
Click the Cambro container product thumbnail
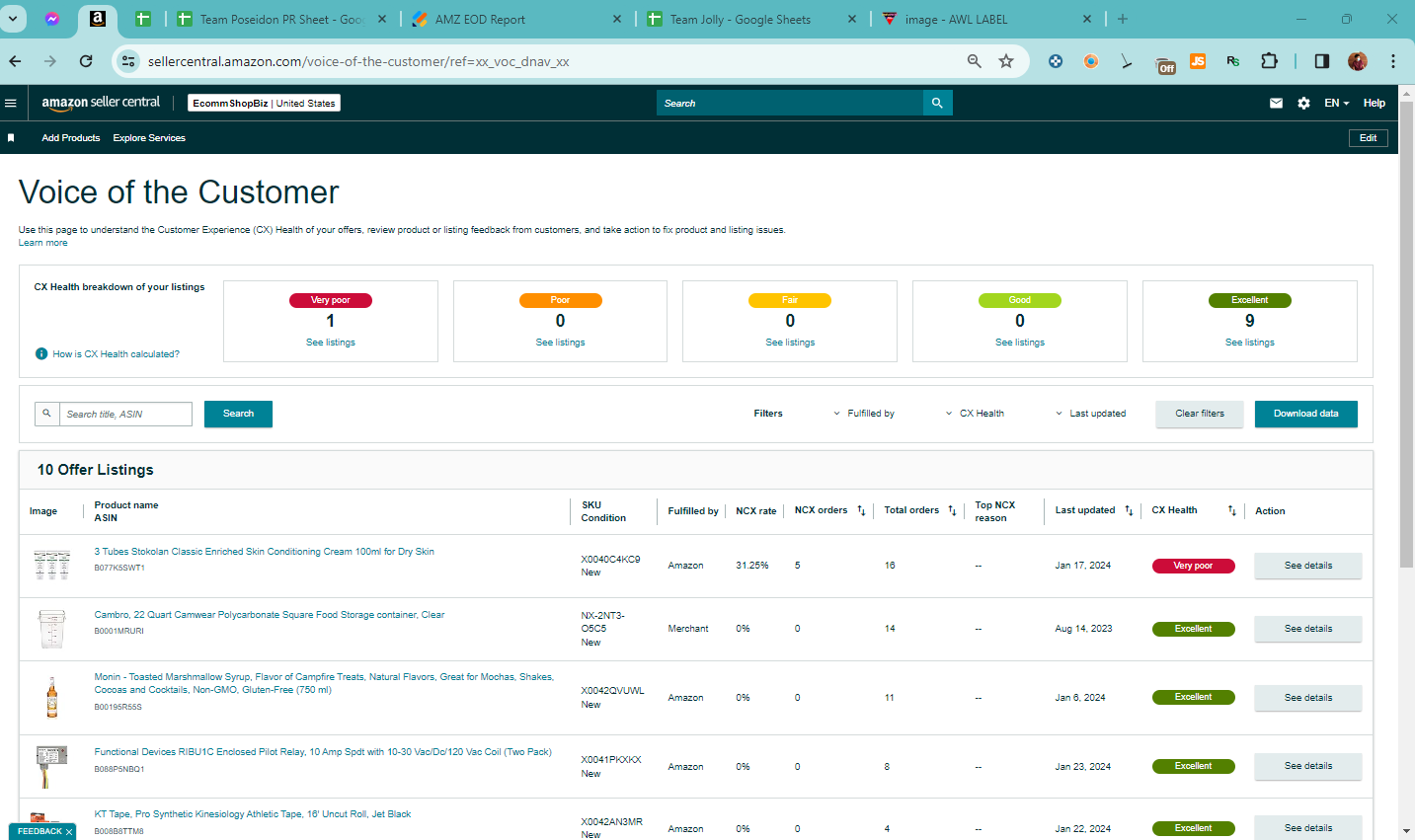point(52,629)
